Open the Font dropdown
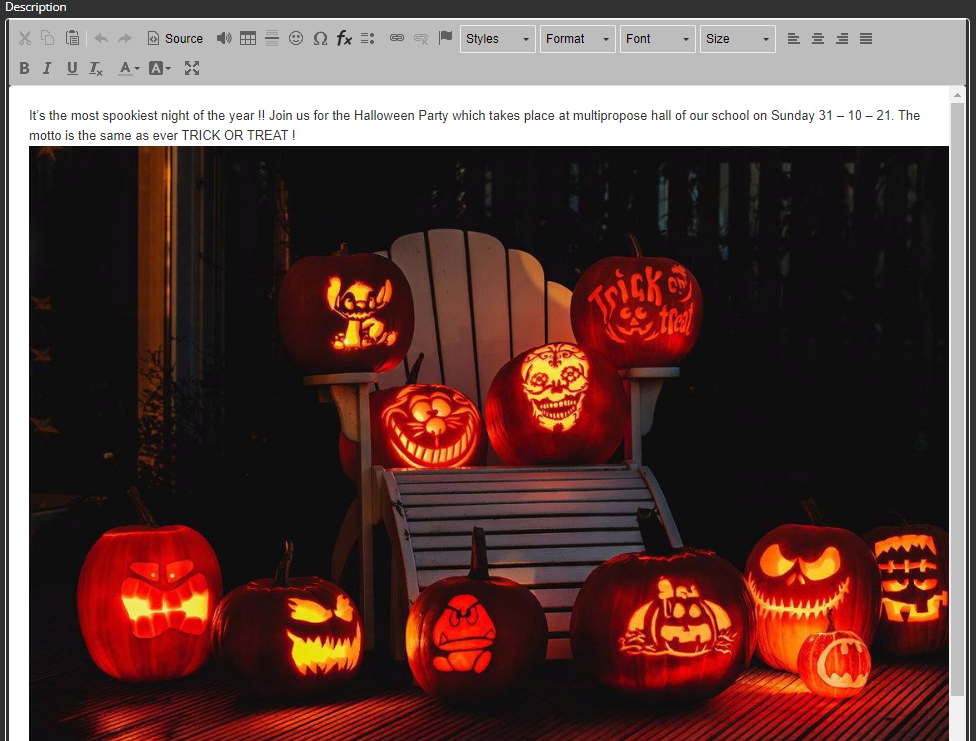 (657, 39)
